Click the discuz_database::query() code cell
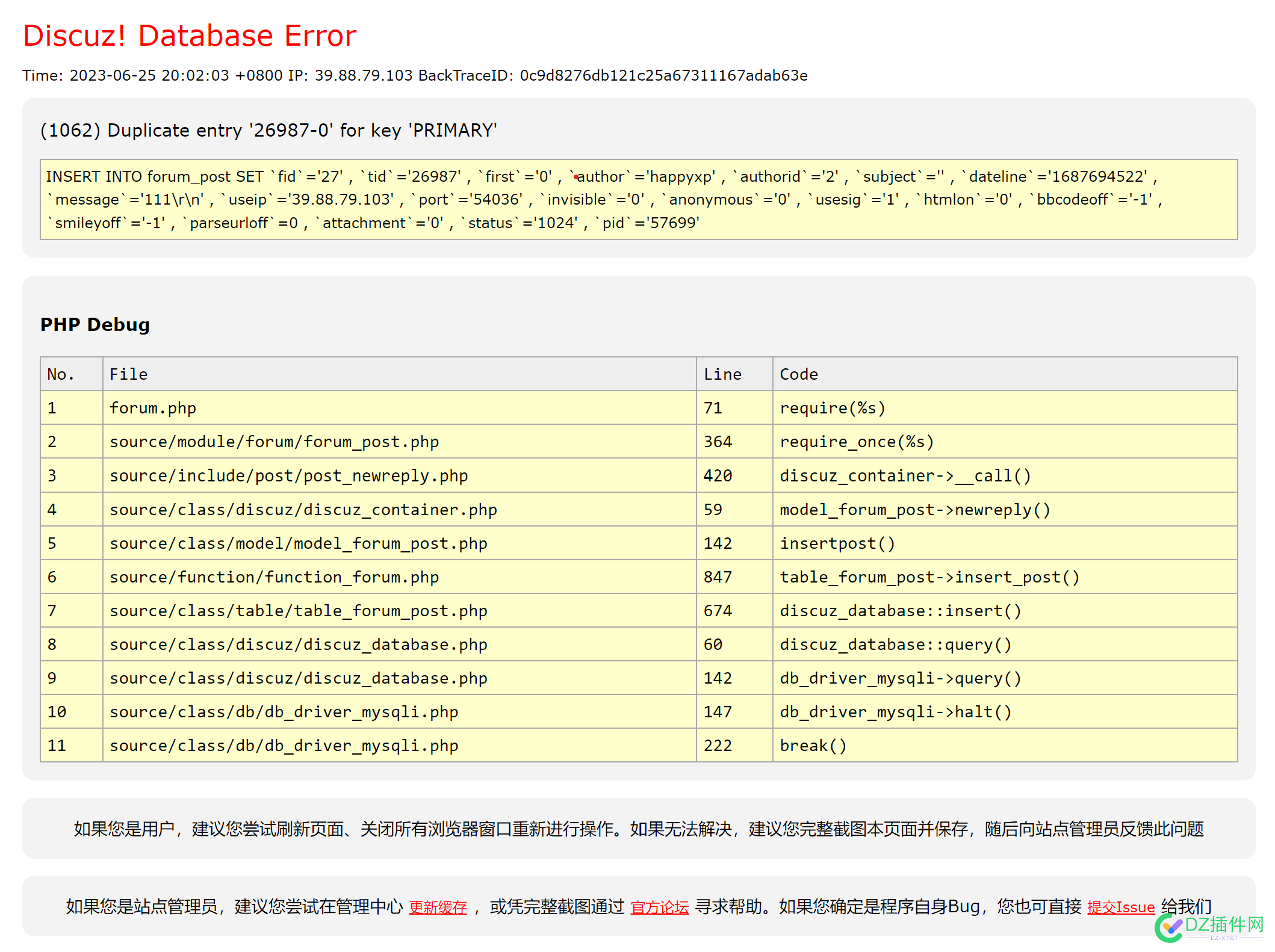 coord(1005,644)
